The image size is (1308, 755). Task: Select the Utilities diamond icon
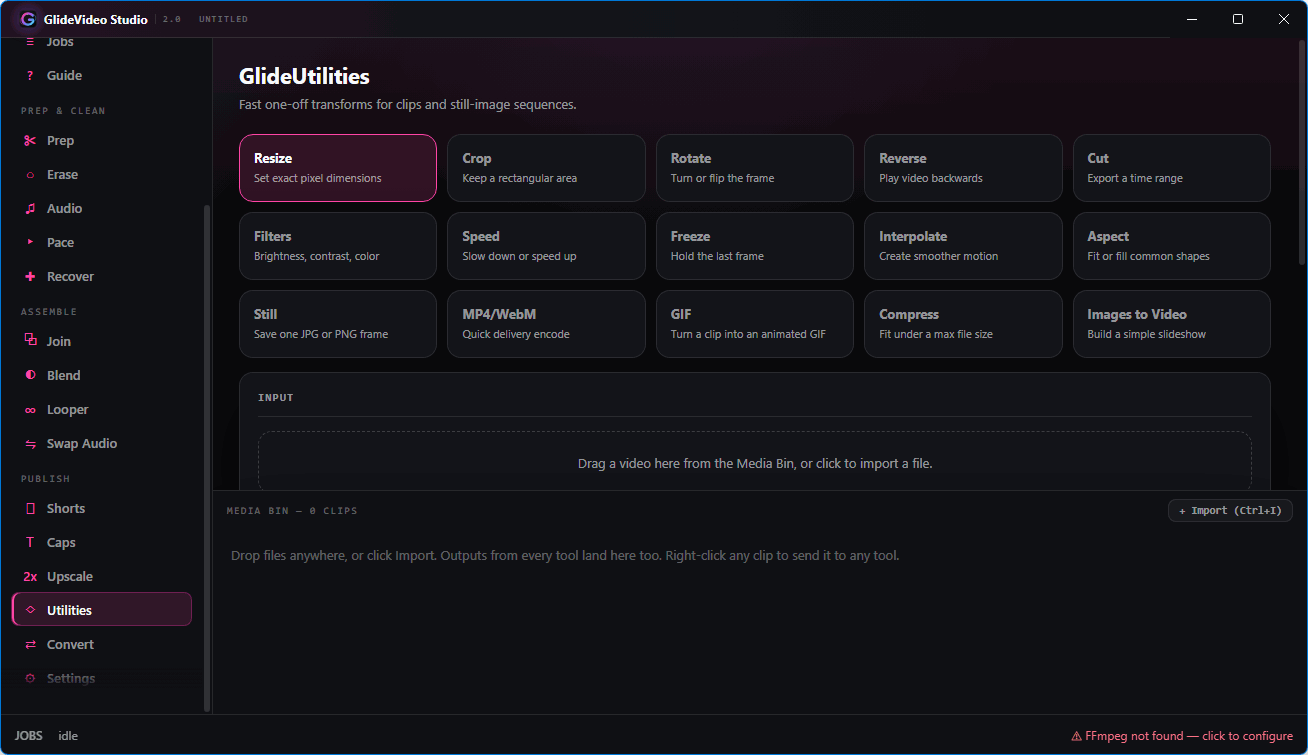pyautogui.click(x=30, y=611)
